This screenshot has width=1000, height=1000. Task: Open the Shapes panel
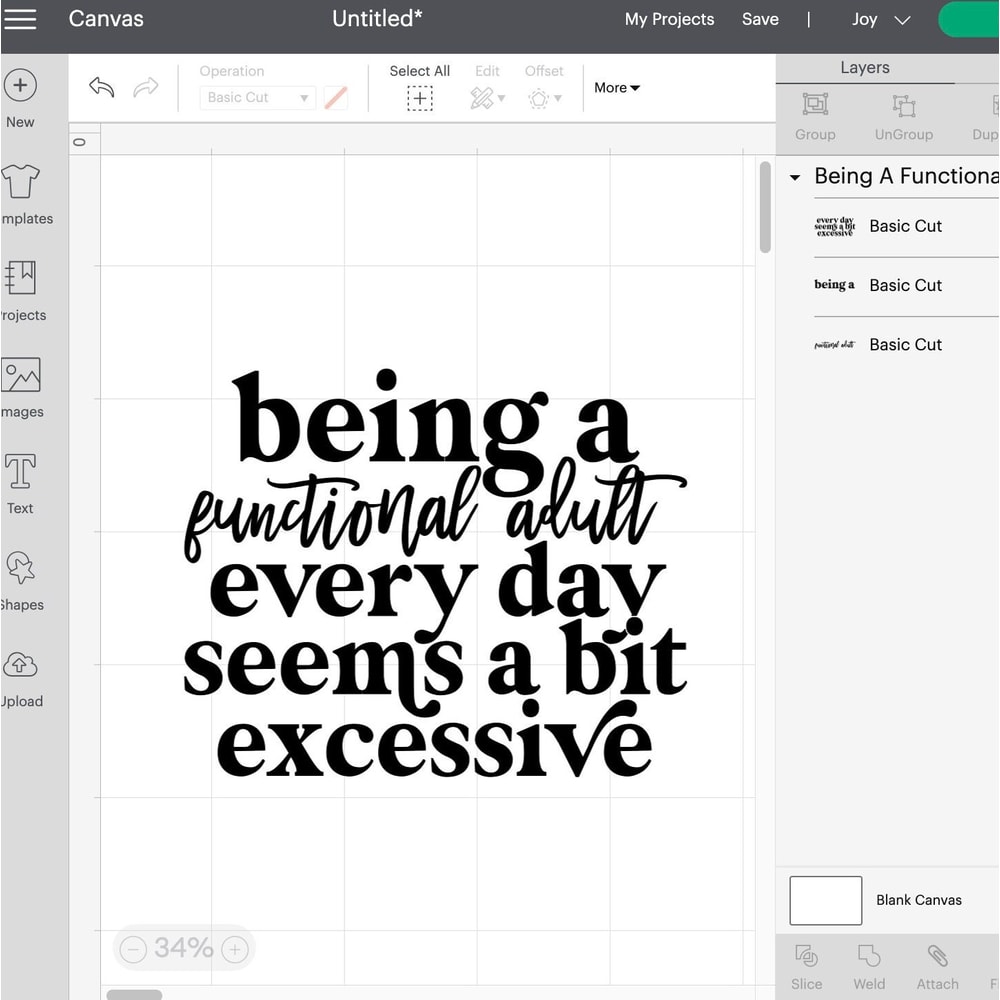(x=21, y=578)
